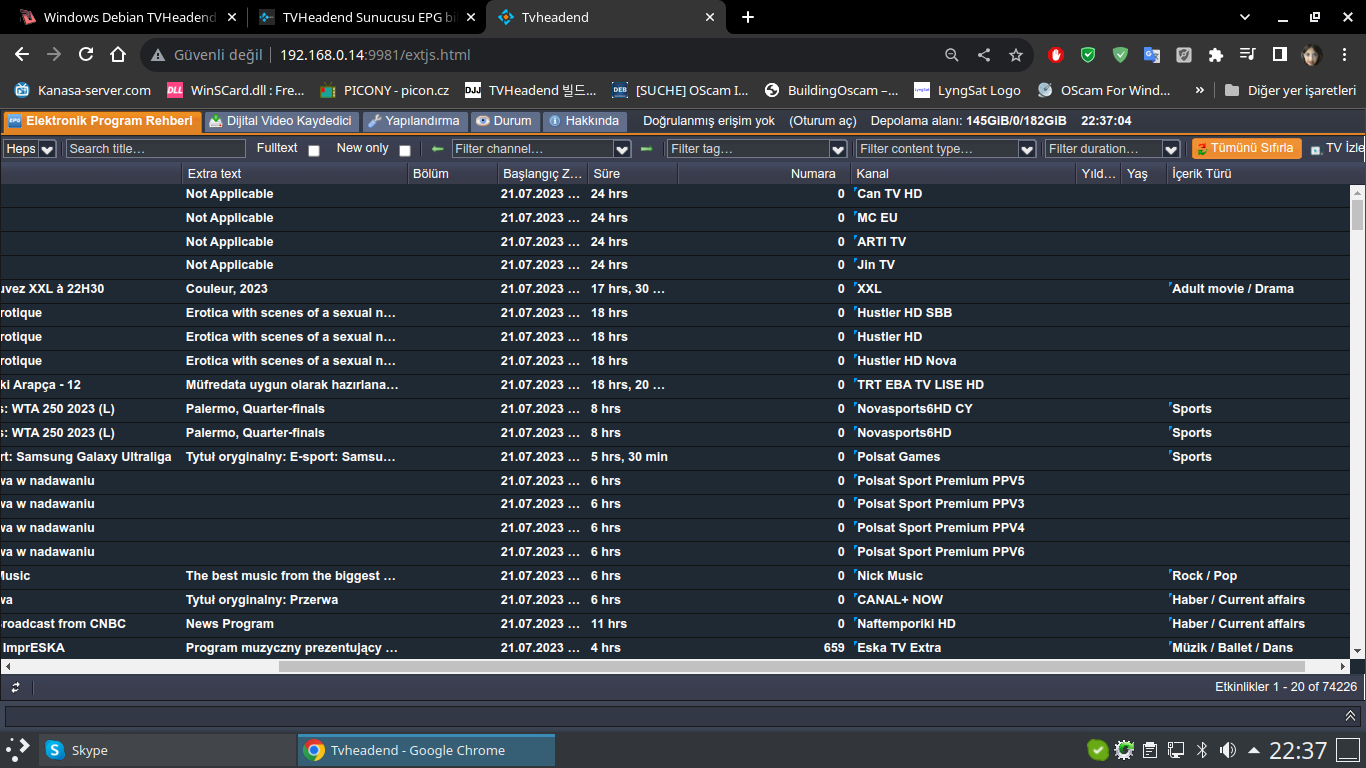This screenshot has height=768, width=1366.
Task: Show hidden tray icons with the up arrow
Action: coord(1253,750)
